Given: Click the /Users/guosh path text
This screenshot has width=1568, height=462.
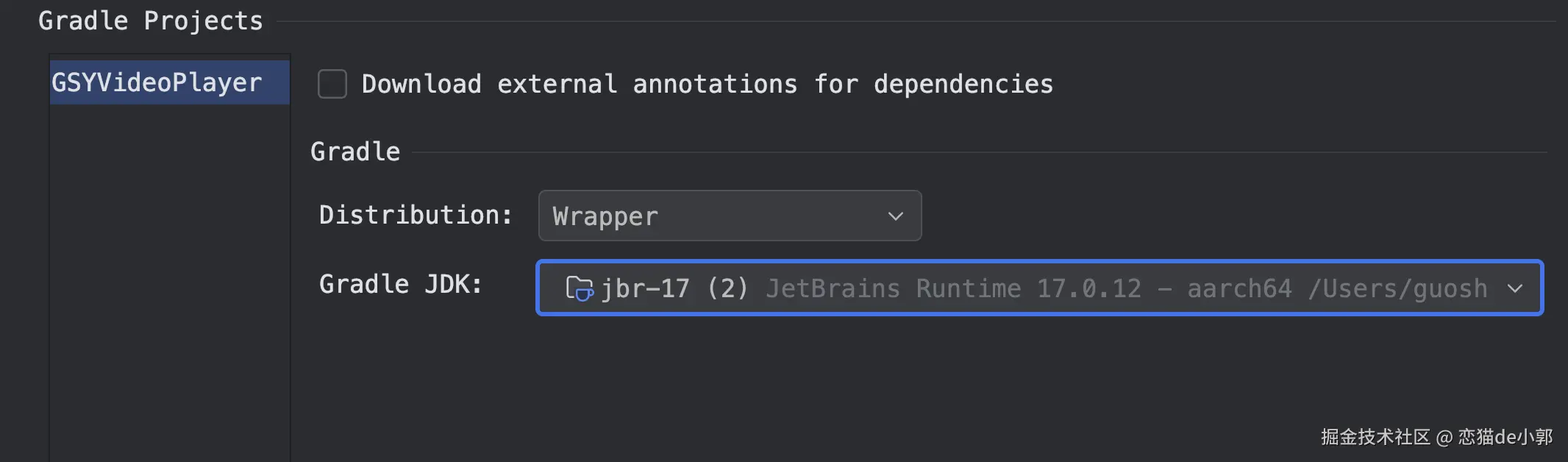Looking at the screenshot, I should (1397, 288).
